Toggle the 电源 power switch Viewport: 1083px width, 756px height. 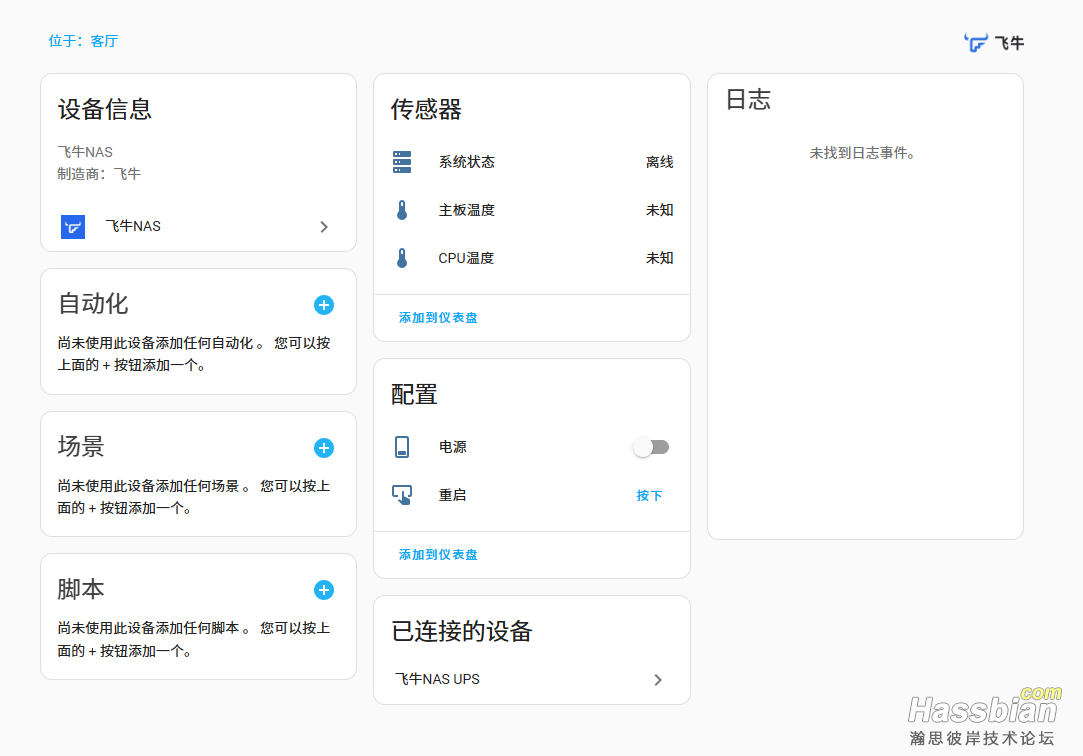click(x=651, y=447)
